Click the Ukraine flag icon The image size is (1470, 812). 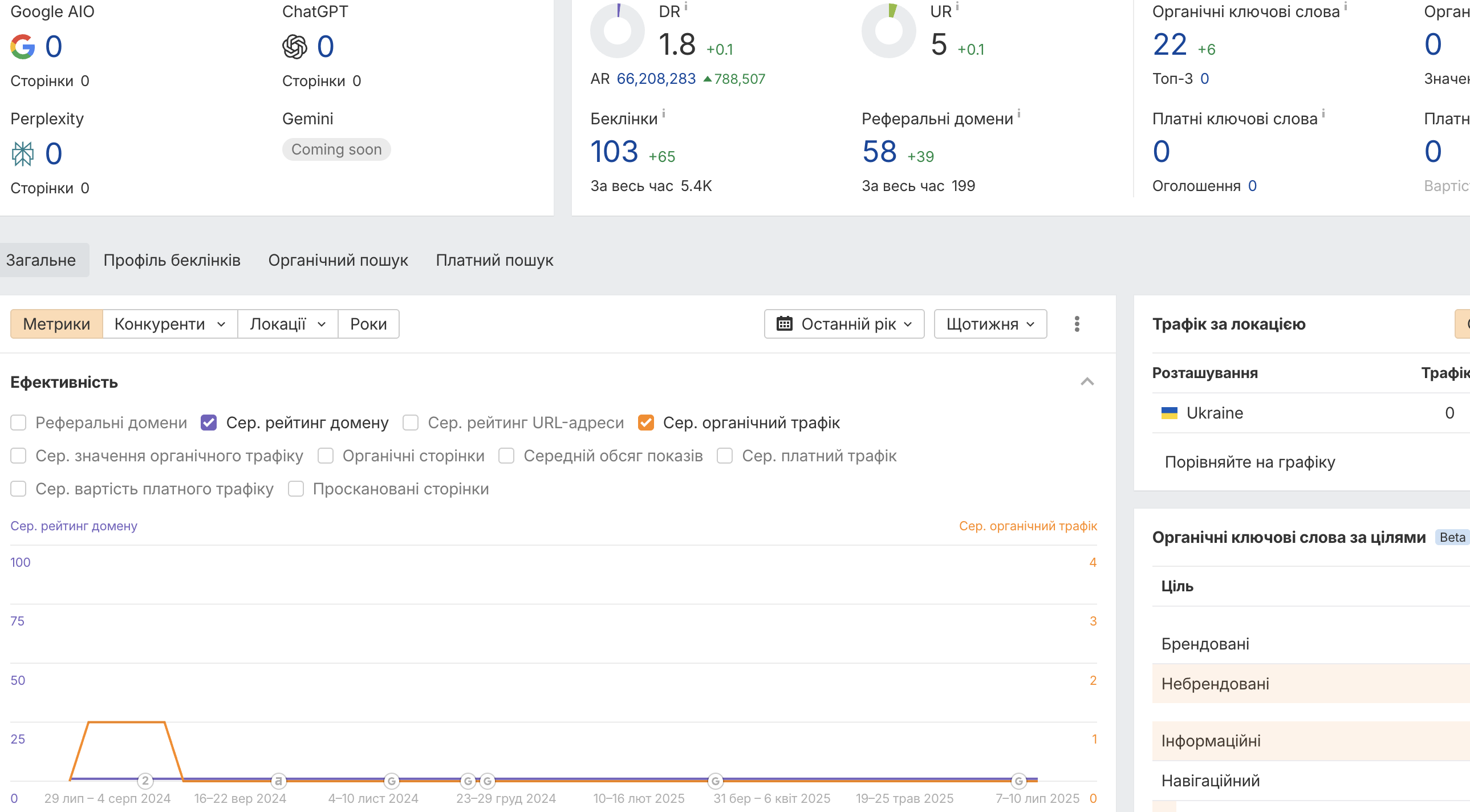pos(1169,413)
